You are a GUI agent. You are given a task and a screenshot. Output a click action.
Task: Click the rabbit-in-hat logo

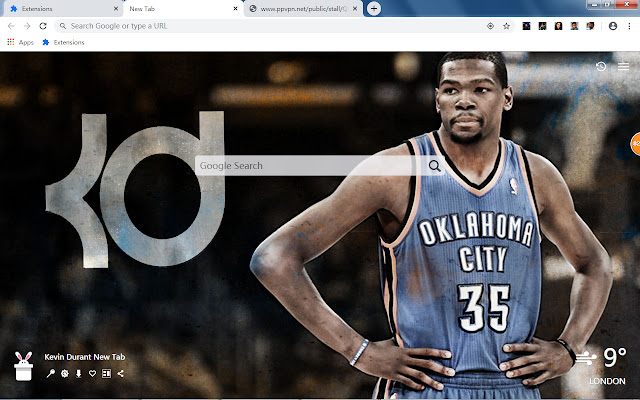(23, 366)
